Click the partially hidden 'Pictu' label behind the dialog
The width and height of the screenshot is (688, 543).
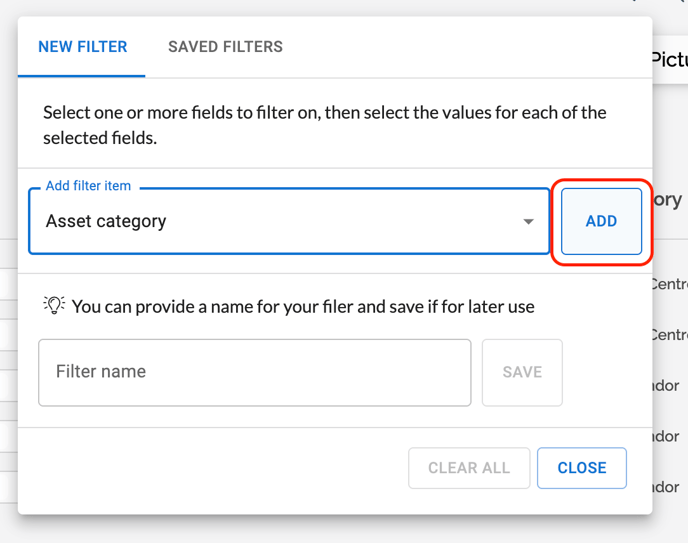669,60
